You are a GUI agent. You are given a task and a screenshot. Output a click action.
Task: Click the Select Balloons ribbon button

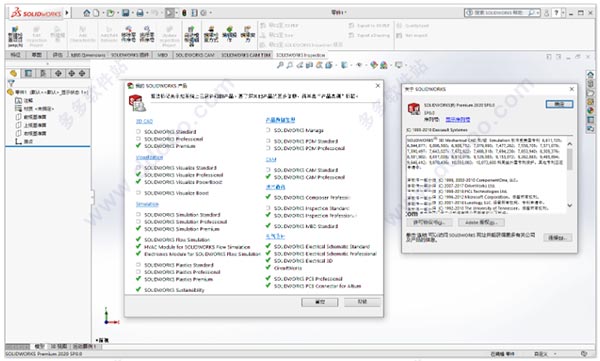pos(147,34)
